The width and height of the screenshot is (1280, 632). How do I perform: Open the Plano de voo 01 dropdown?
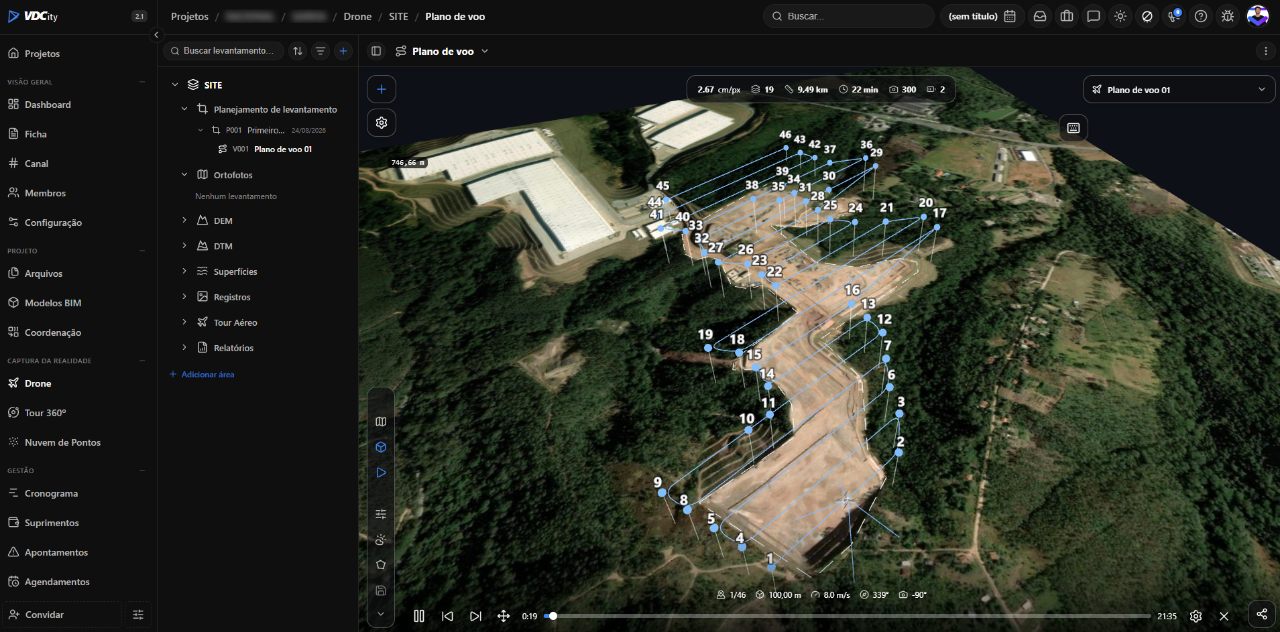1179,89
